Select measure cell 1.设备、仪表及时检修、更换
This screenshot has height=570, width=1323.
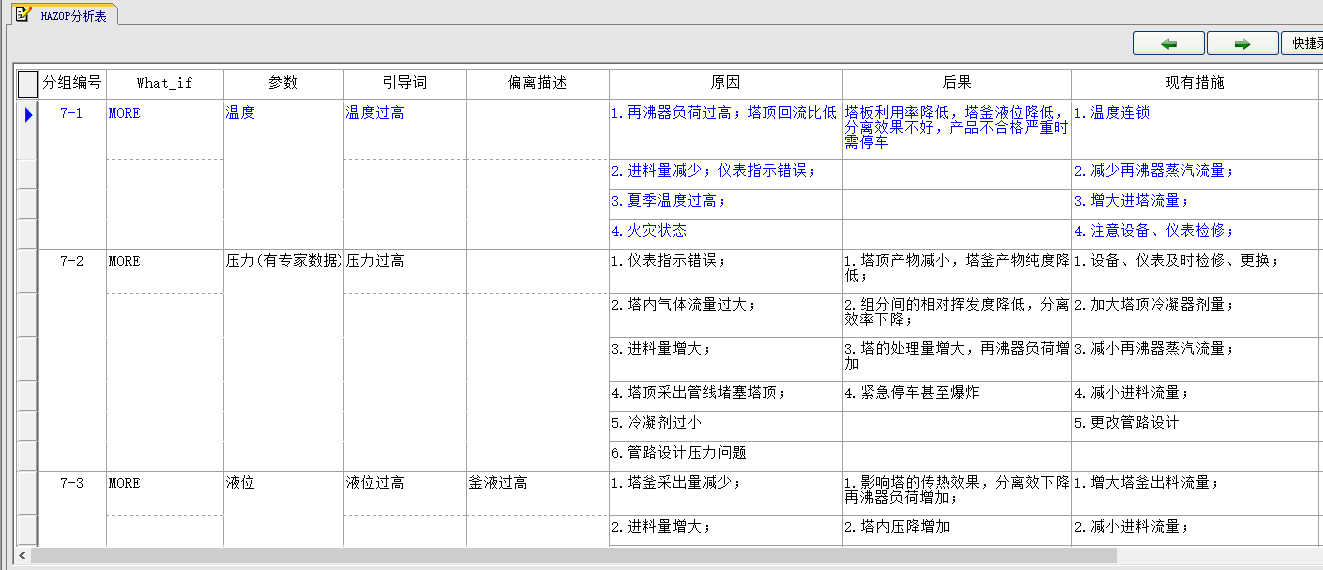[1195, 271]
